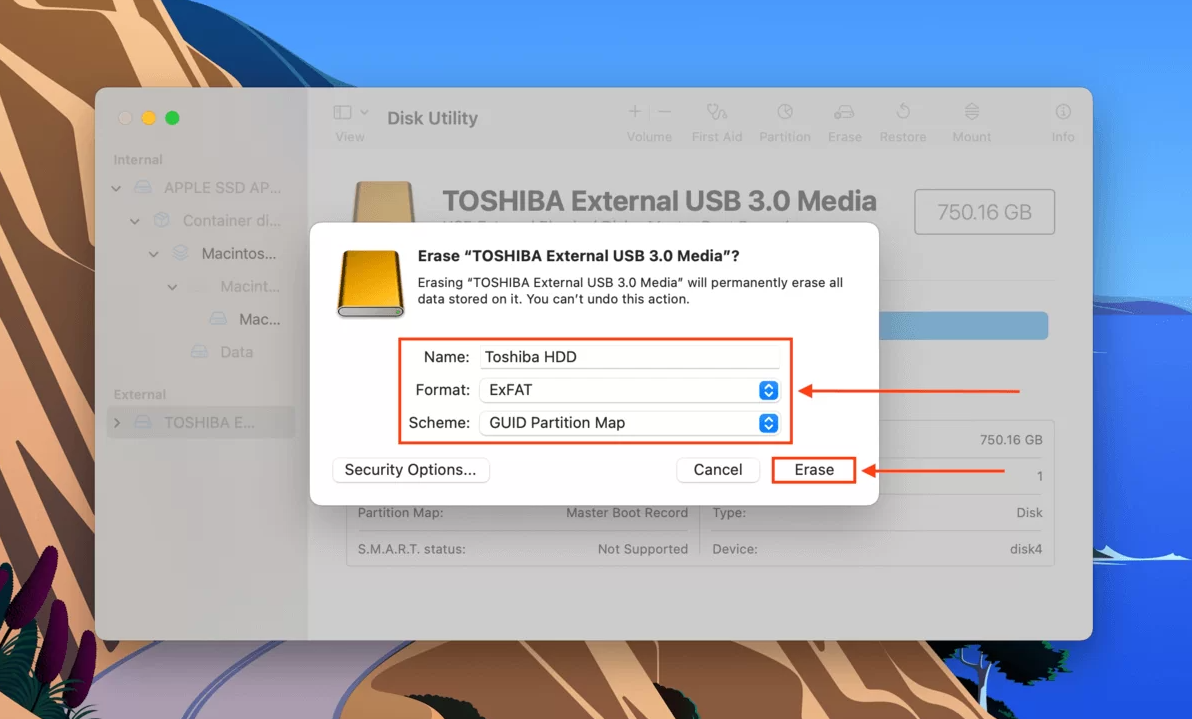Expand the TOSHIBA external disk row
This screenshot has height=719, width=1192.
point(116,423)
